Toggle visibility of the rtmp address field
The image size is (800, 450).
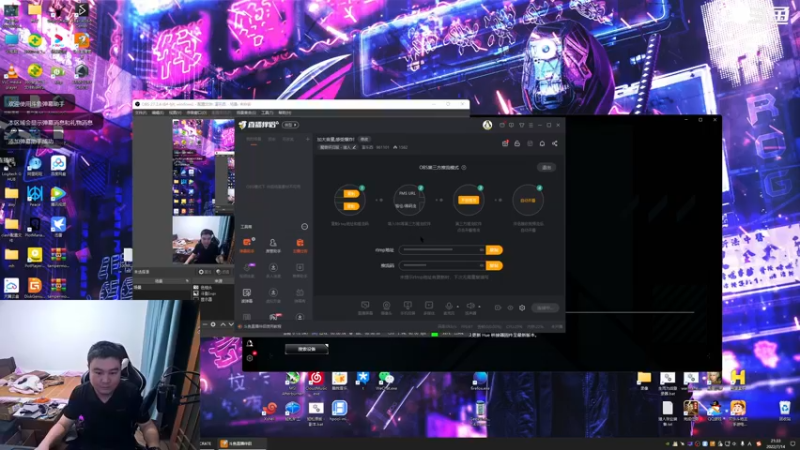[481, 250]
